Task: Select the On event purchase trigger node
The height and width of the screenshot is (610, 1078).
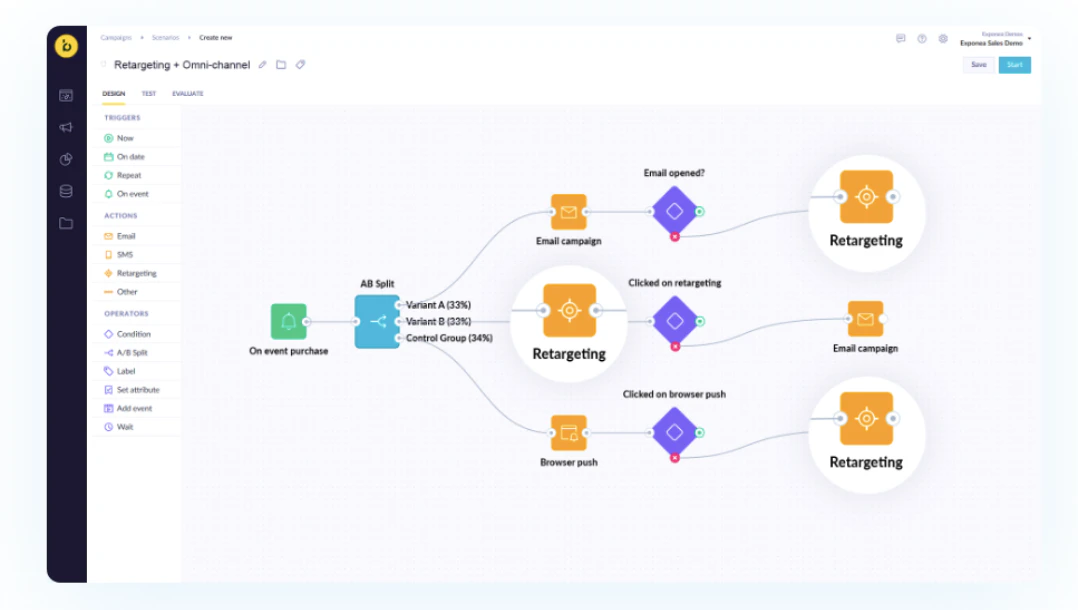Action: tap(289, 321)
